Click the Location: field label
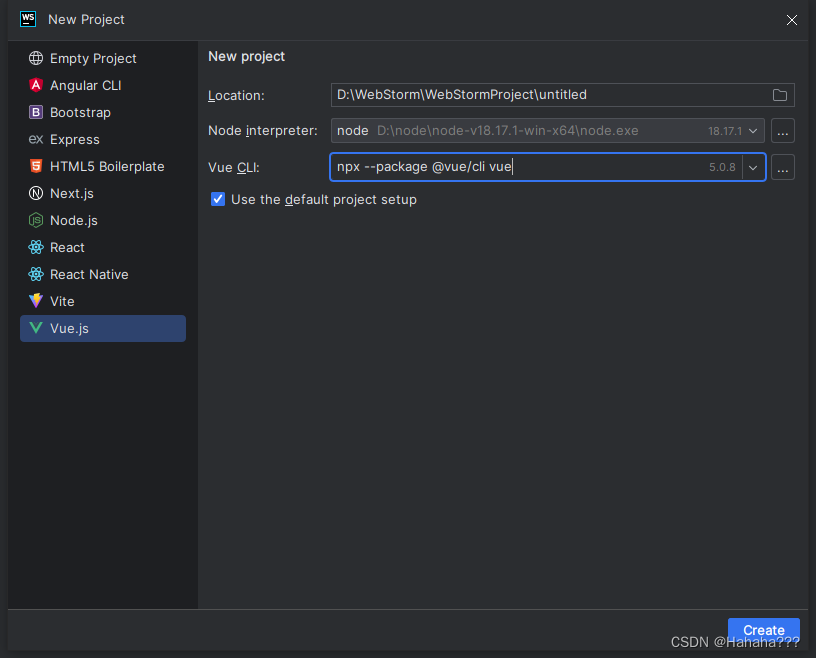 236,96
